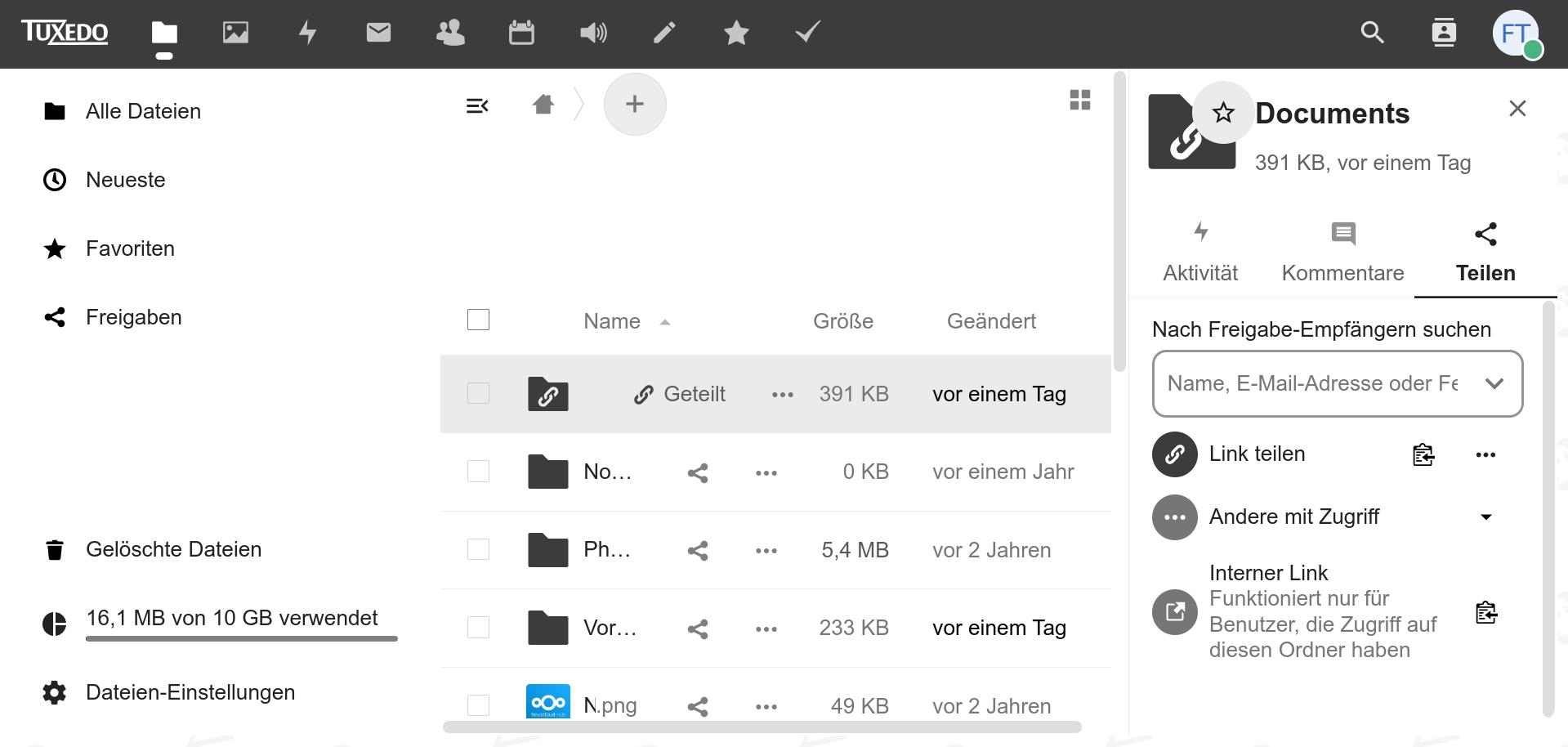Open the Mail app icon
This screenshot has height=747, width=1568.
378,33
